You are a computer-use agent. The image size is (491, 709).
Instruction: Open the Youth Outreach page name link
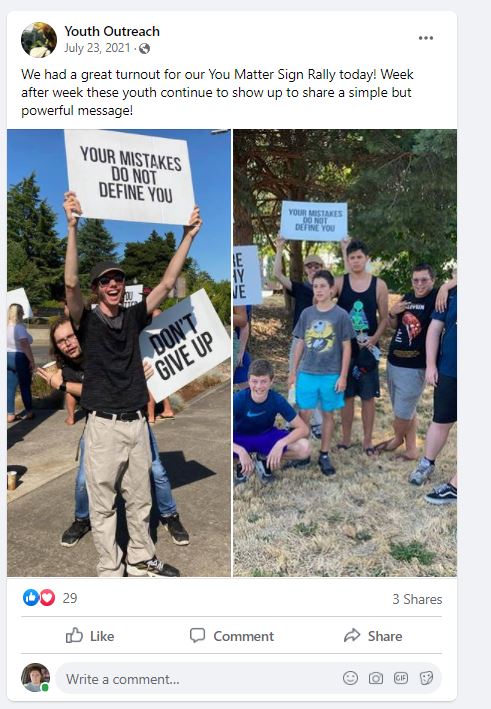pos(112,31)
